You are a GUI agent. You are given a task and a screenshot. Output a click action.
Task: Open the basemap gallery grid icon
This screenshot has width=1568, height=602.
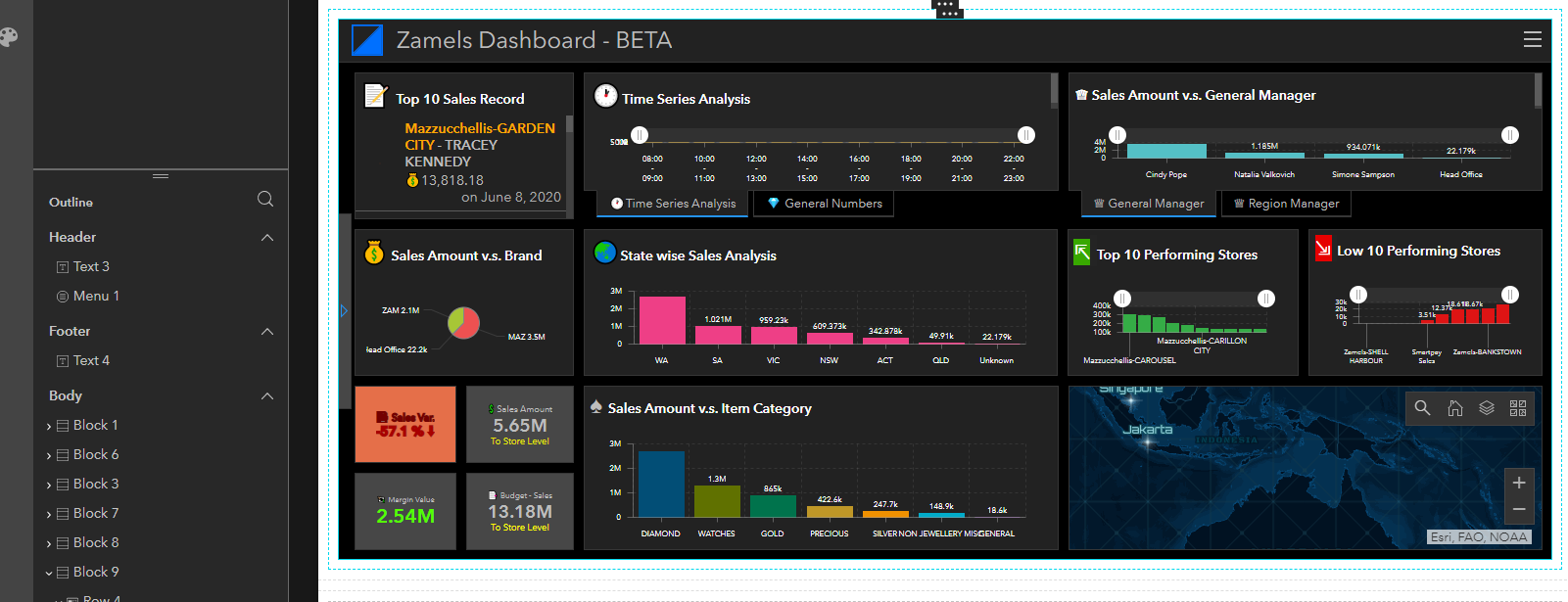1518,408
